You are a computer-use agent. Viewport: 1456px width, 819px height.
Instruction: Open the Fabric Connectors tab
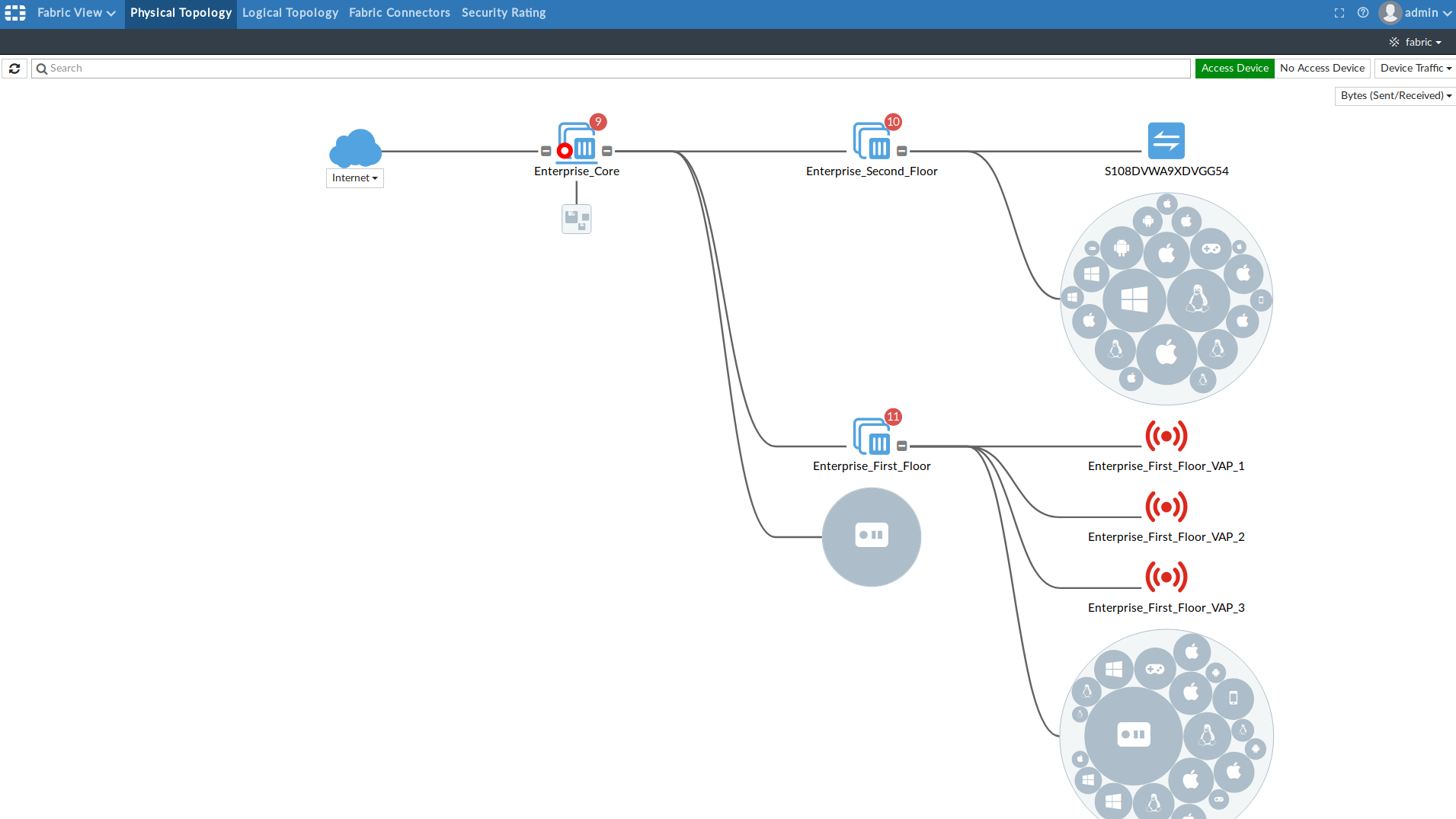click(x=399, y=13)
